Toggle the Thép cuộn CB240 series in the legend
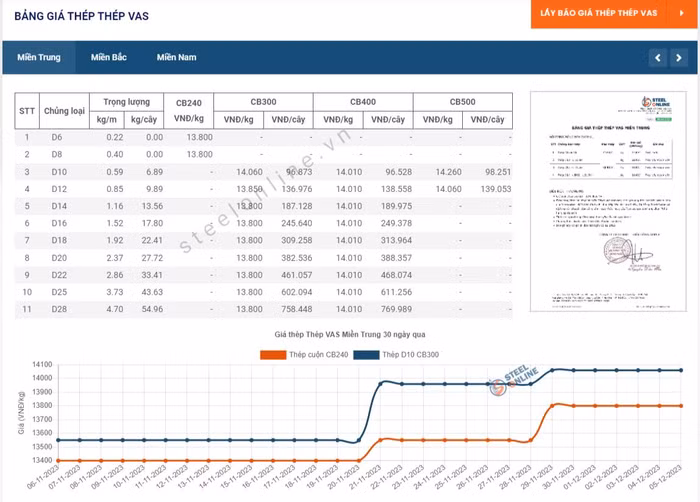 [304, 355]
